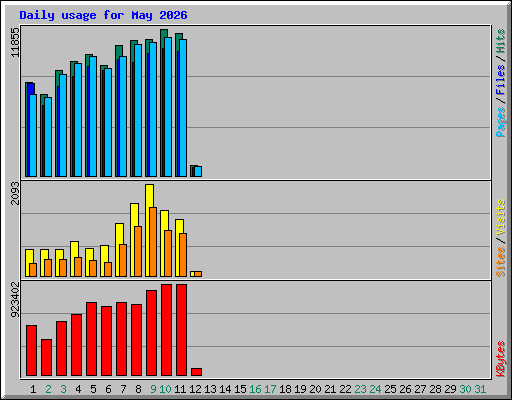Click day 1 on the axis
The width and height of the screenshot is (512, 400).
pyautogui.click(x=33, y=389)
